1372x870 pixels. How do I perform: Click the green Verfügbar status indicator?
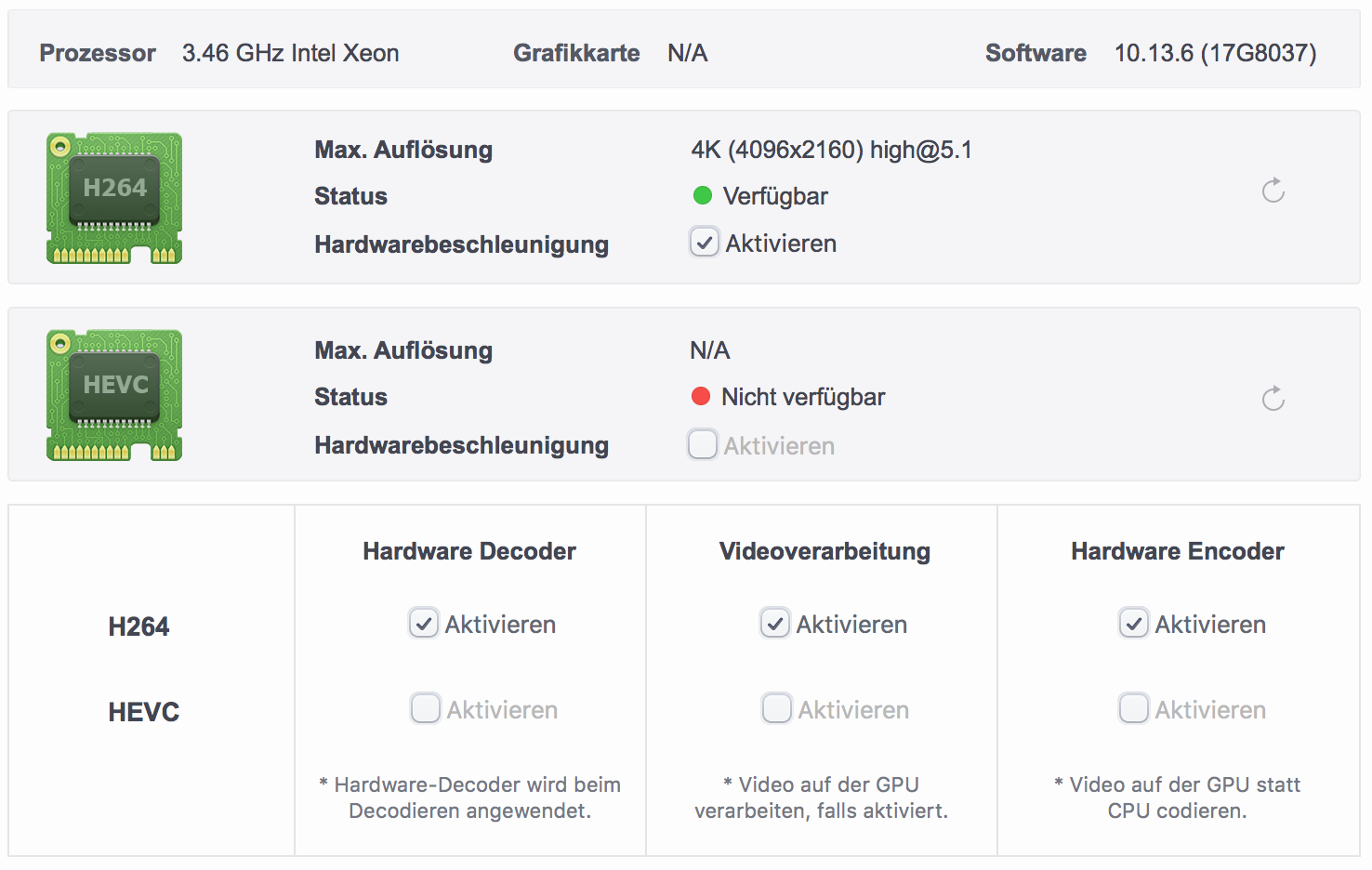(703, 195)
